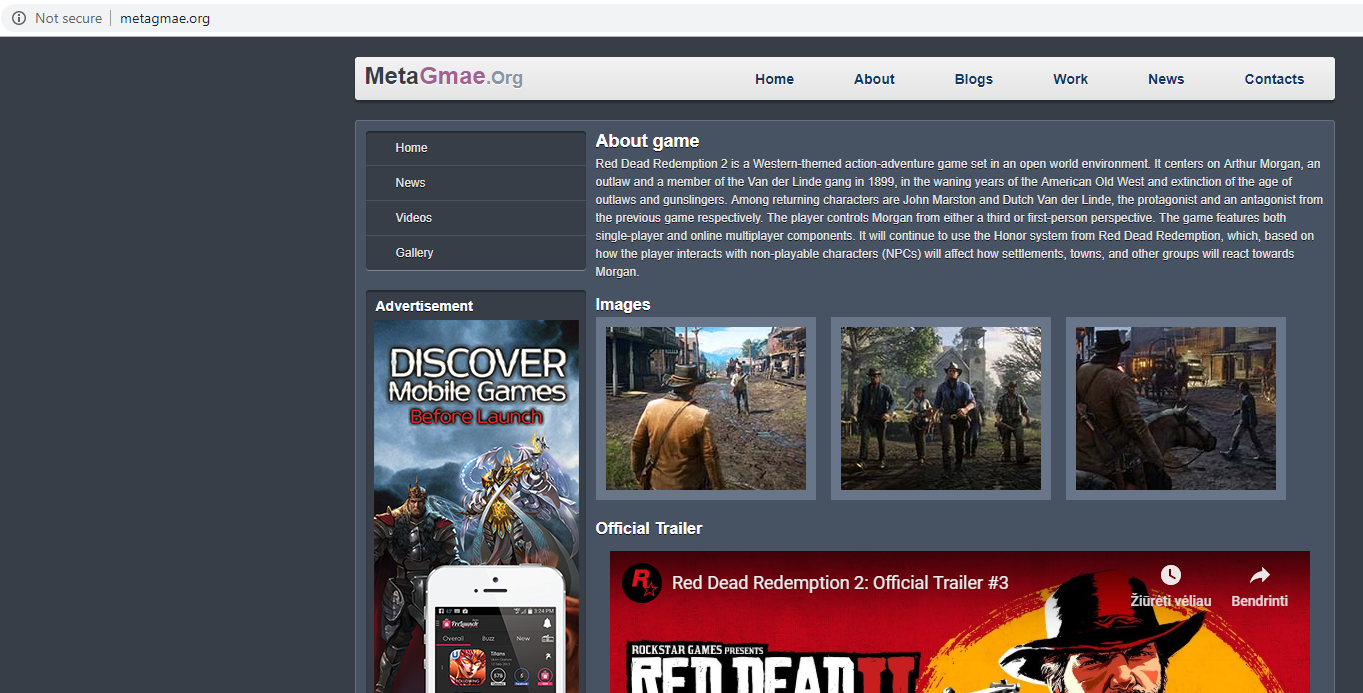Viewport: 1363px width, 693px height.
Task: Go to Home in top navigation bar
Action: click(774, 79)
